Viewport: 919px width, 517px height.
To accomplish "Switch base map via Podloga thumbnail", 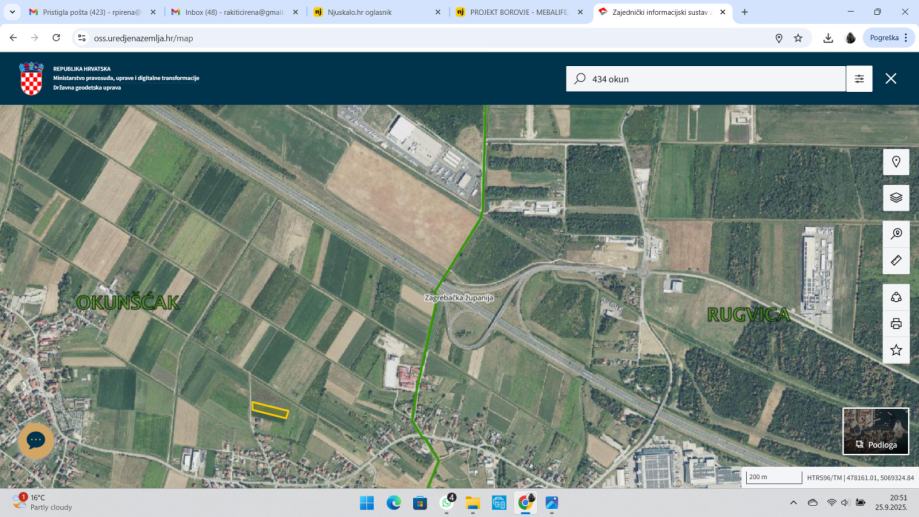I will point(876,431).
